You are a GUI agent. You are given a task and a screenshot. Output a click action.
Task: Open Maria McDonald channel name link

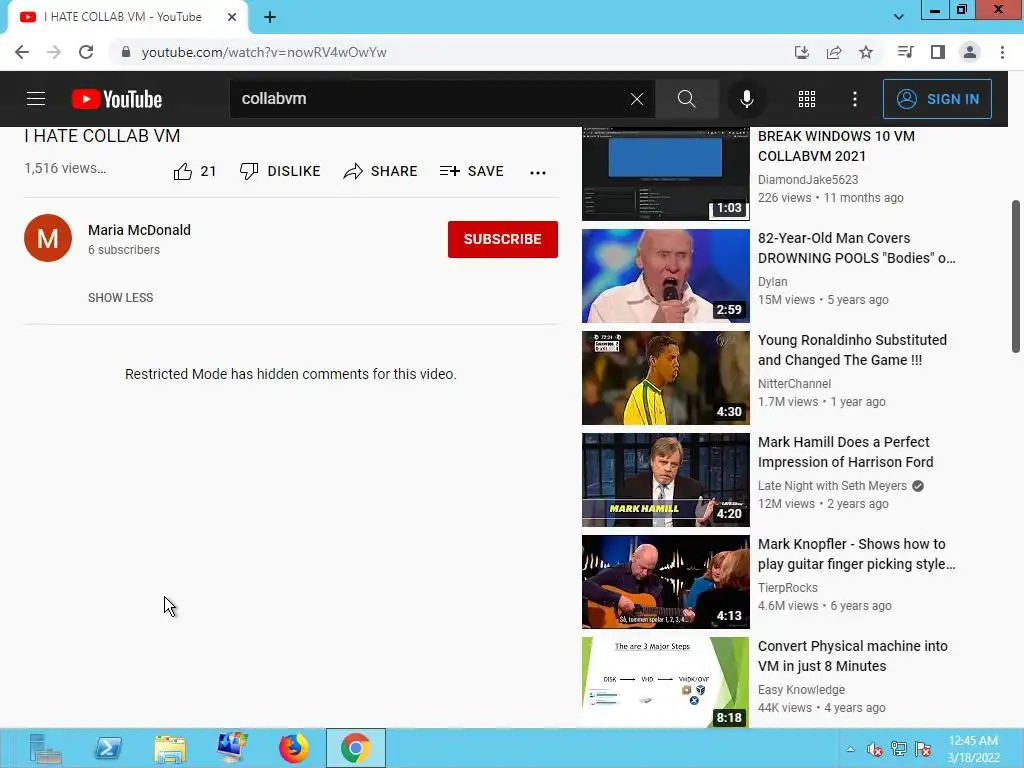(139, 230)
